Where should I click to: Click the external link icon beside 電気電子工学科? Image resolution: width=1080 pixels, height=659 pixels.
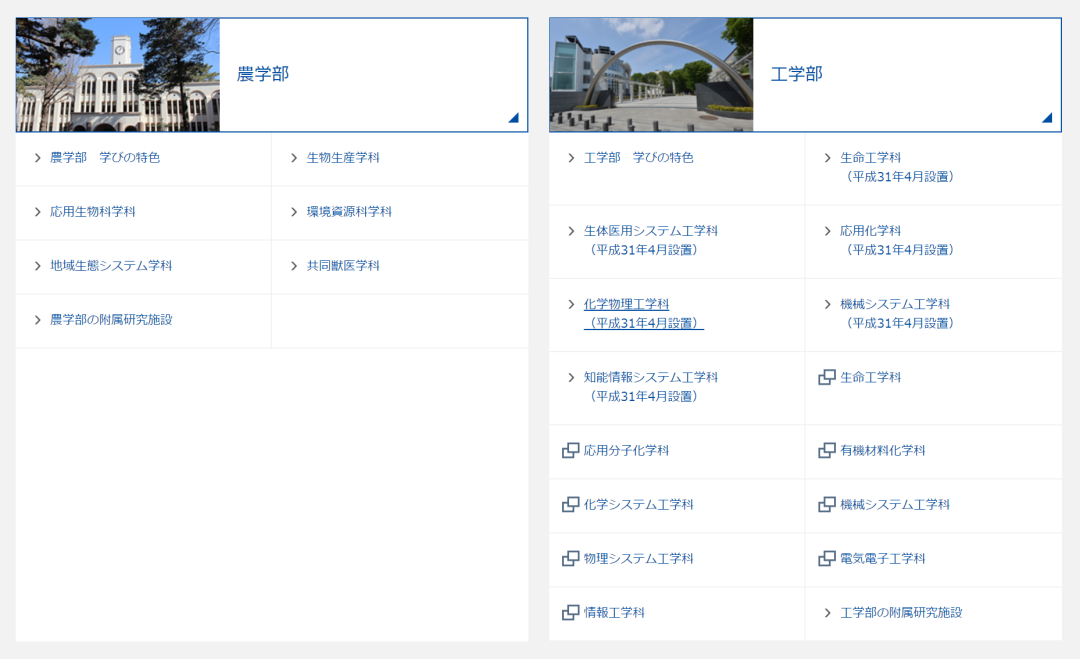[x=827, y=559]
